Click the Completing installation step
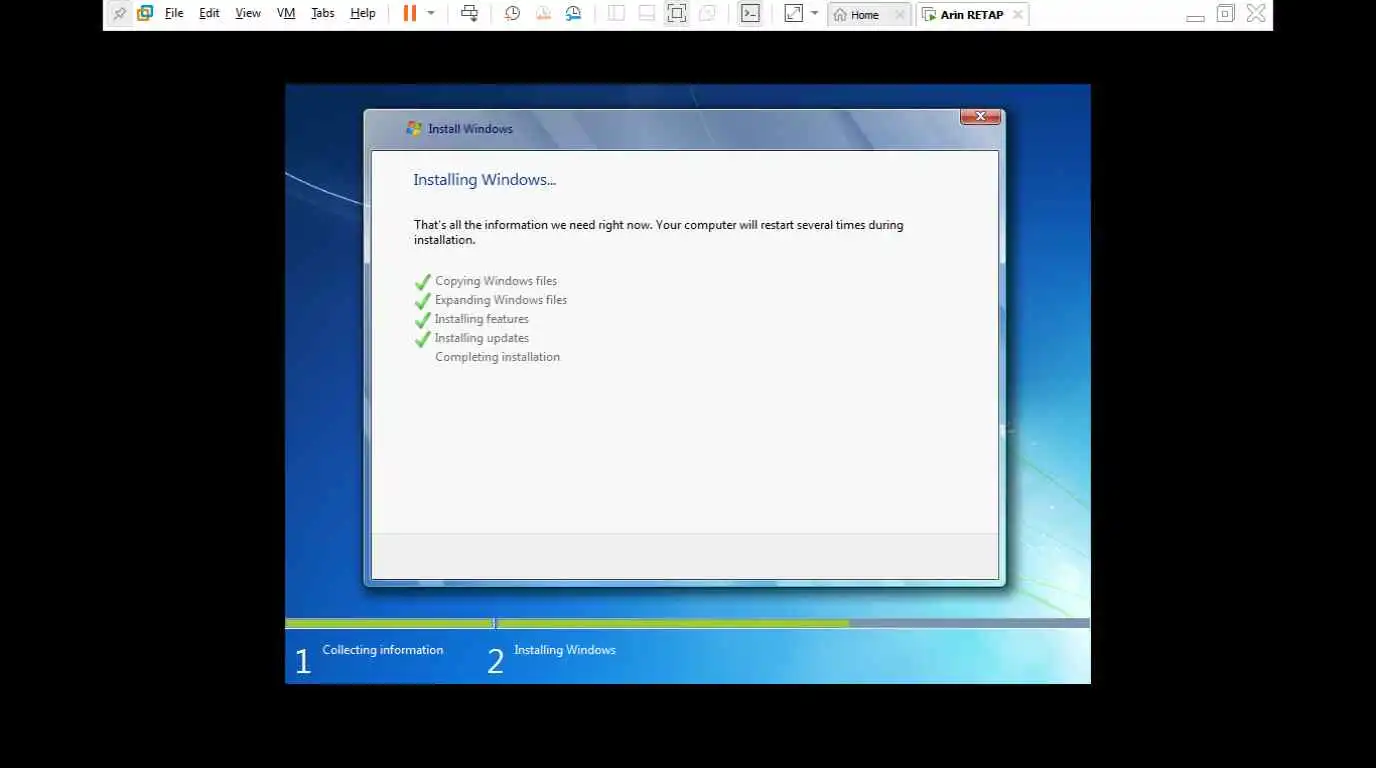 coord(498,357)
